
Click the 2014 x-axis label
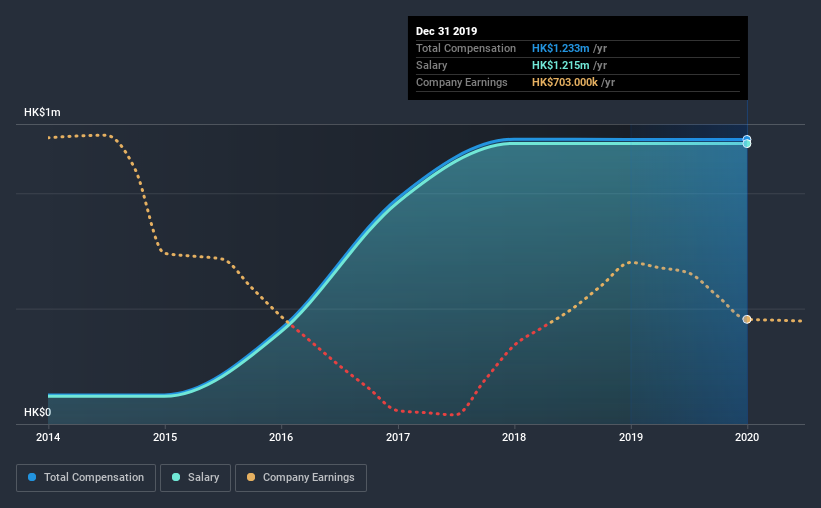[x=48, y=437]
